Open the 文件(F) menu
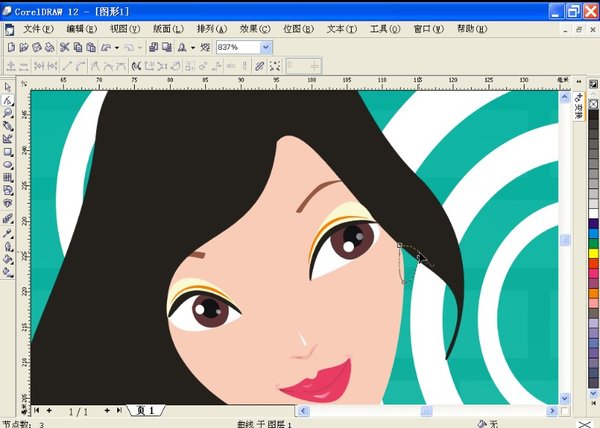Screen dimensions: 600x428 coord(38,29)
